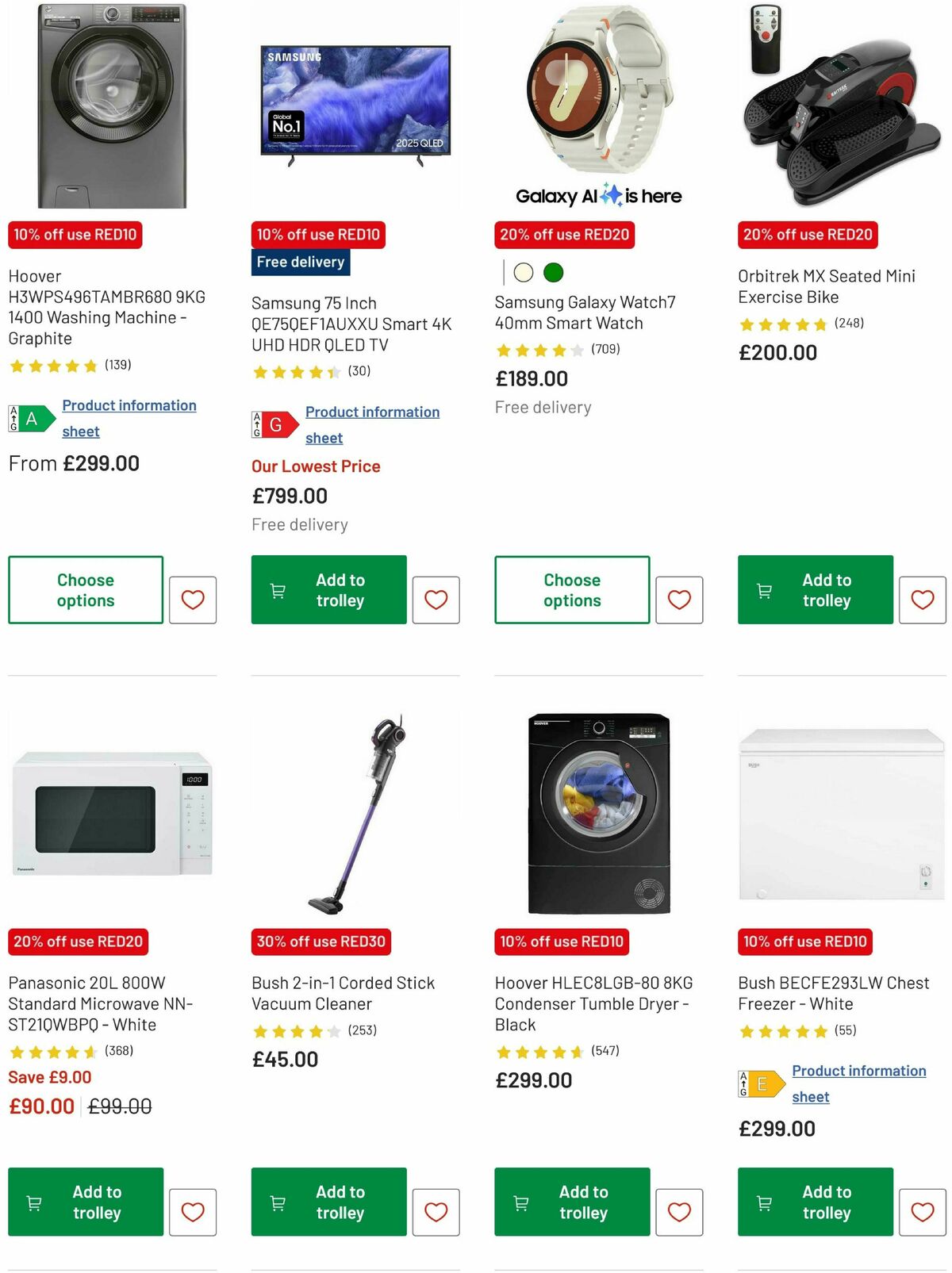Screen dimensions: 952x1273
Task: Click the heart icon for the Bush stick vacuum
Action: pyautogui.click(x=436, y=1211)
